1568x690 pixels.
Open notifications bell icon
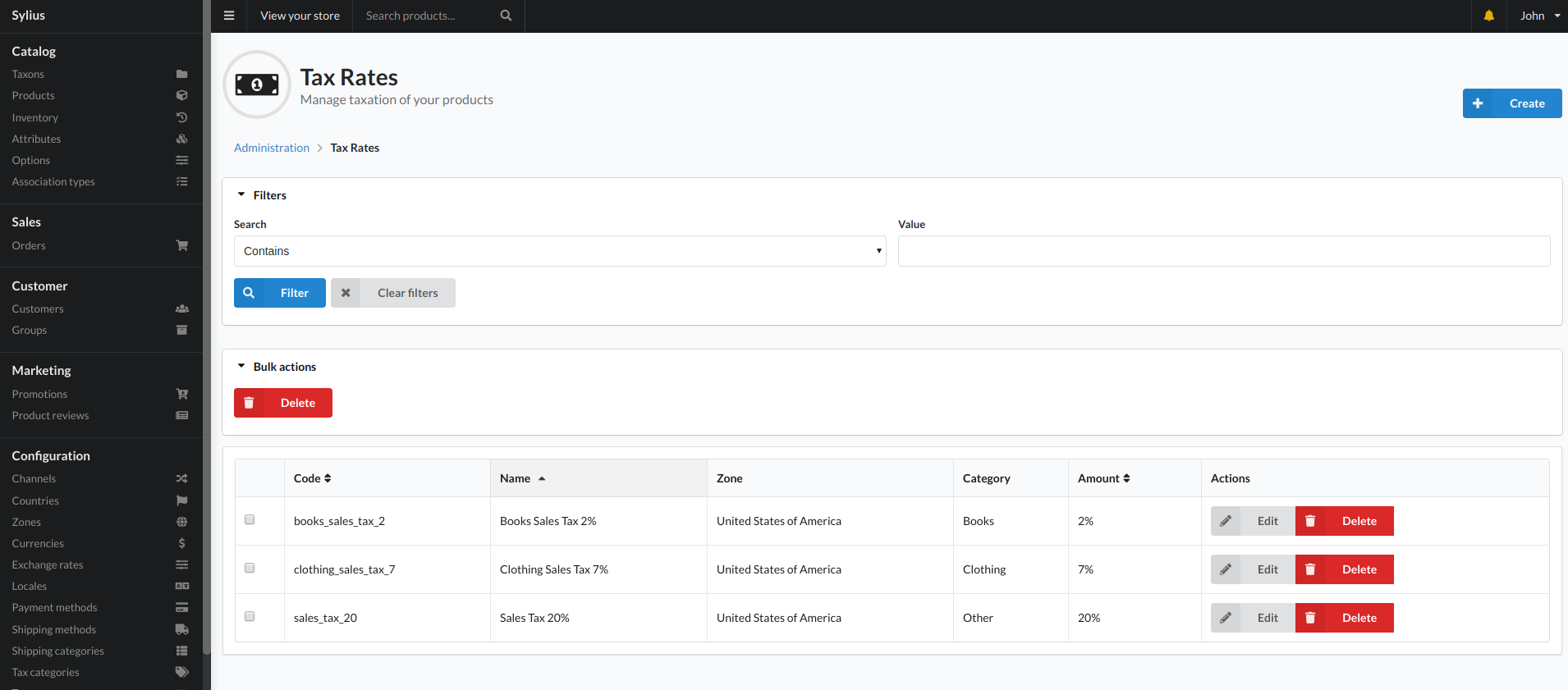click(1488, 16)
